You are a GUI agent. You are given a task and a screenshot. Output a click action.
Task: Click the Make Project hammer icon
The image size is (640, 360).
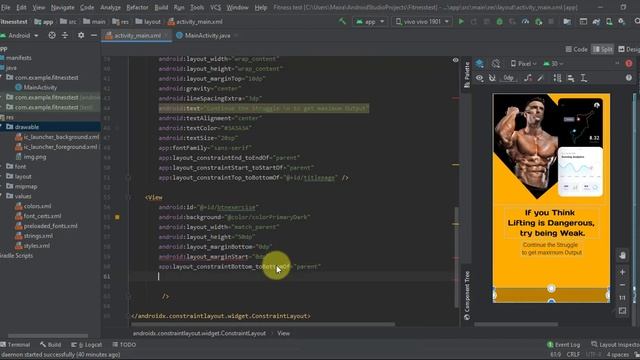click(342, 22)
